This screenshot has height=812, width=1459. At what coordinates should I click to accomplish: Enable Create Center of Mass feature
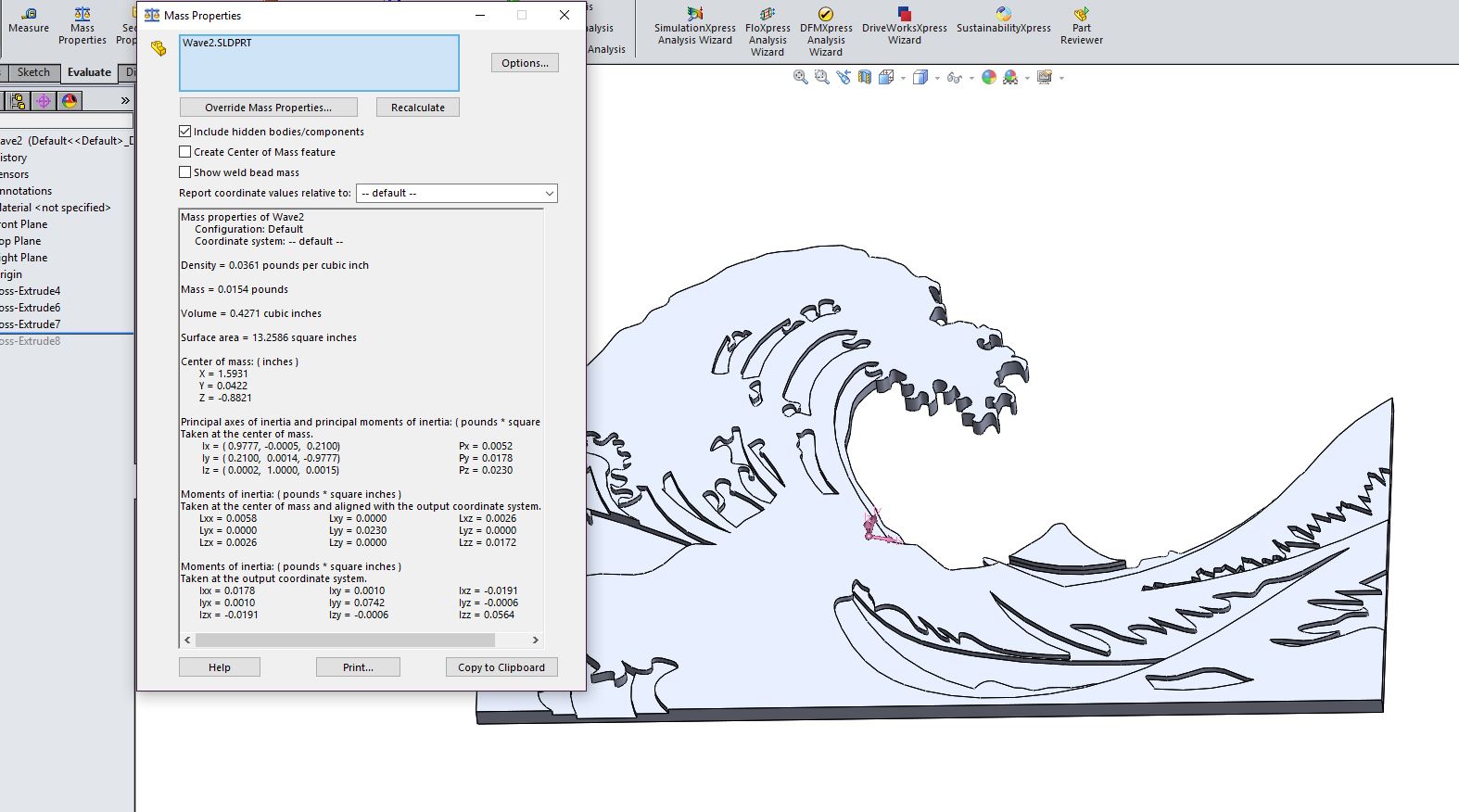(185, 152)
